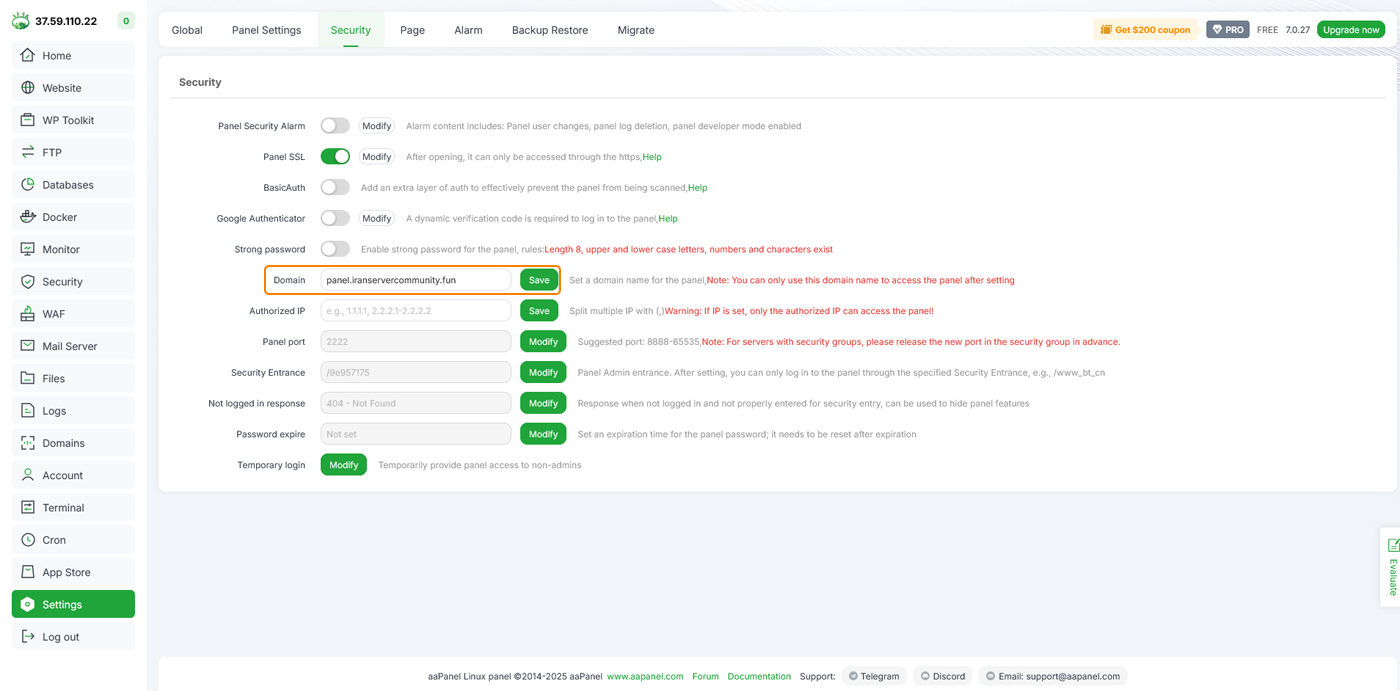
Task: Open the Terminal section
Action: pos(61,507)
